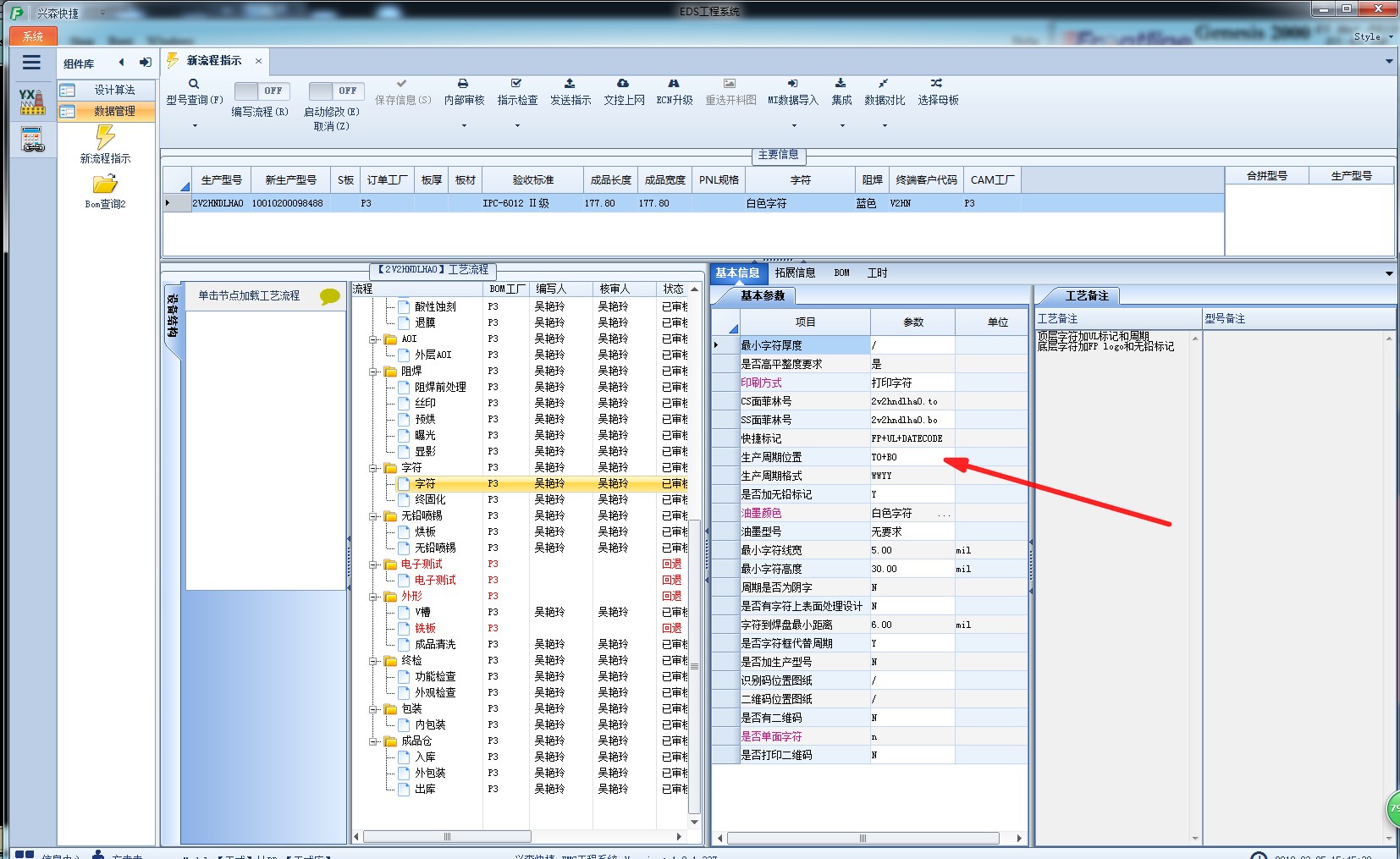Sort by 生产型号 column header
The height and width of the screenshot is (859, 1400).
point(222,180)
